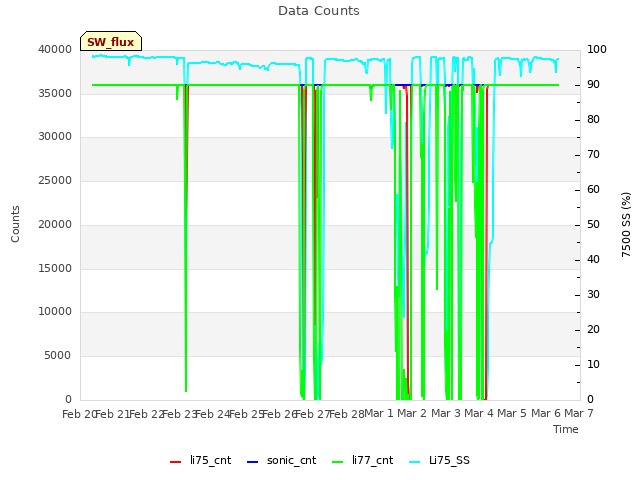This screenshot has height=480, width=640.
Task: Toggle the sonic_cnt legend entry
Action: point(282,460)
